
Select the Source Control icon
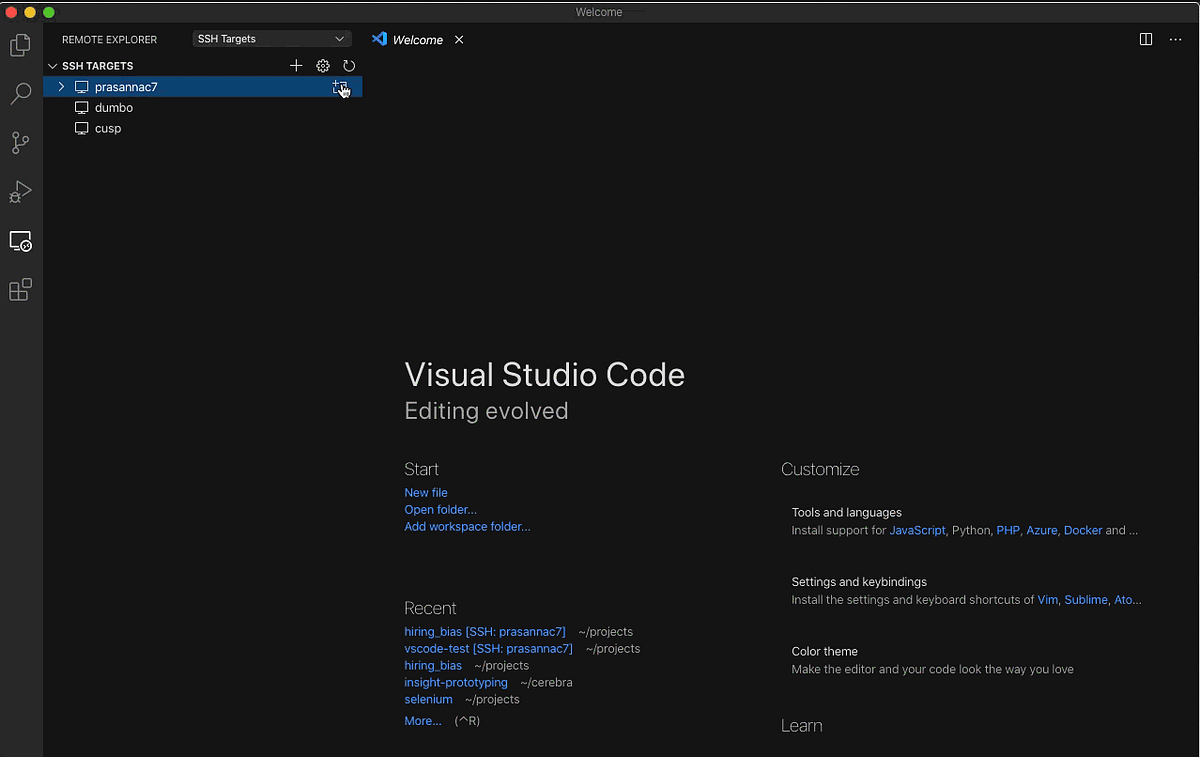tap(20, 142)
